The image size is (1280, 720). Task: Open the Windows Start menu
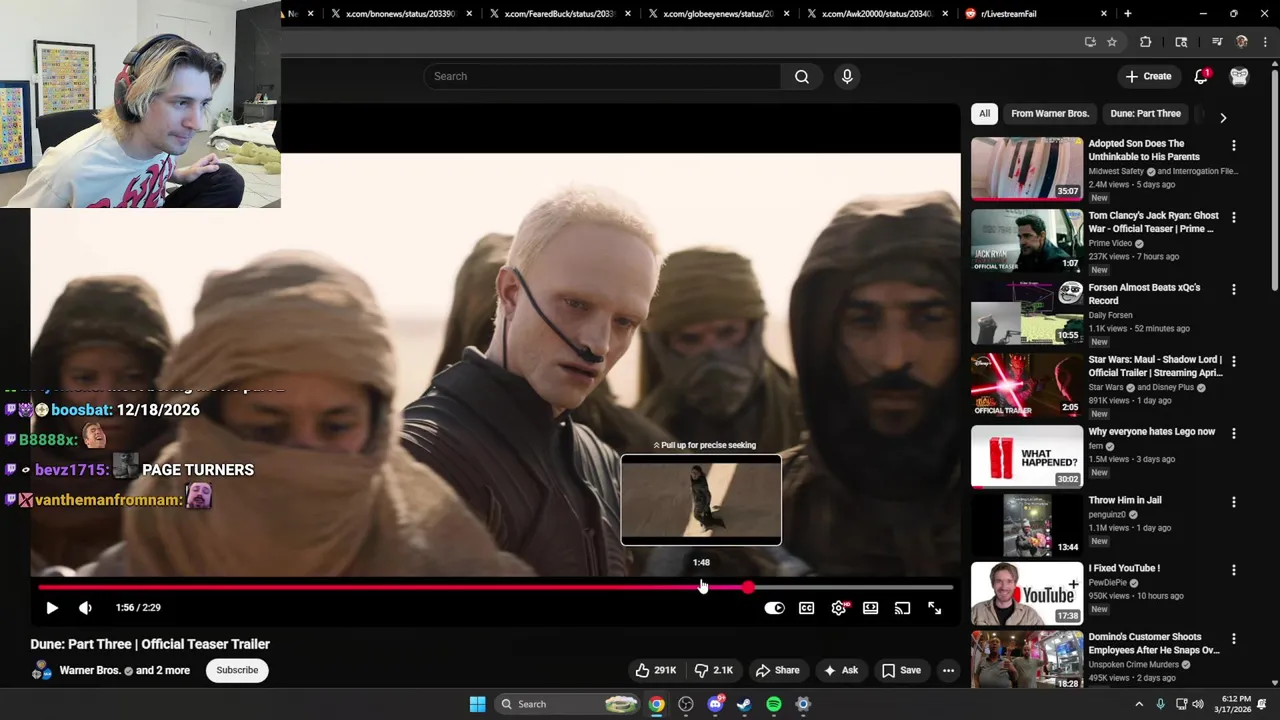pyautogui.click(x=477, y=704)
